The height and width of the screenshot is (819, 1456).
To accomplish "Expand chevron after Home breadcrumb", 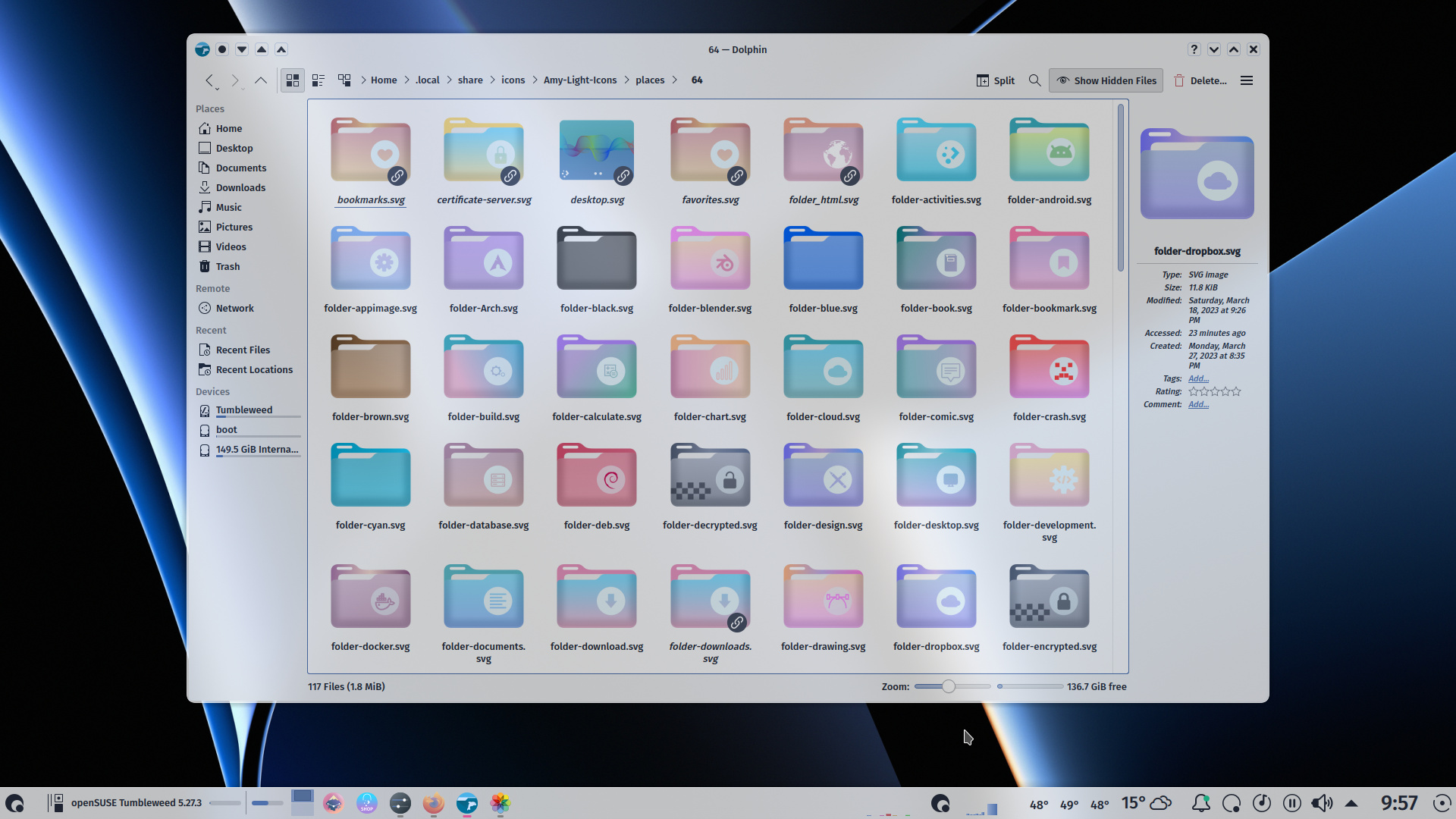I will [406, 80].
